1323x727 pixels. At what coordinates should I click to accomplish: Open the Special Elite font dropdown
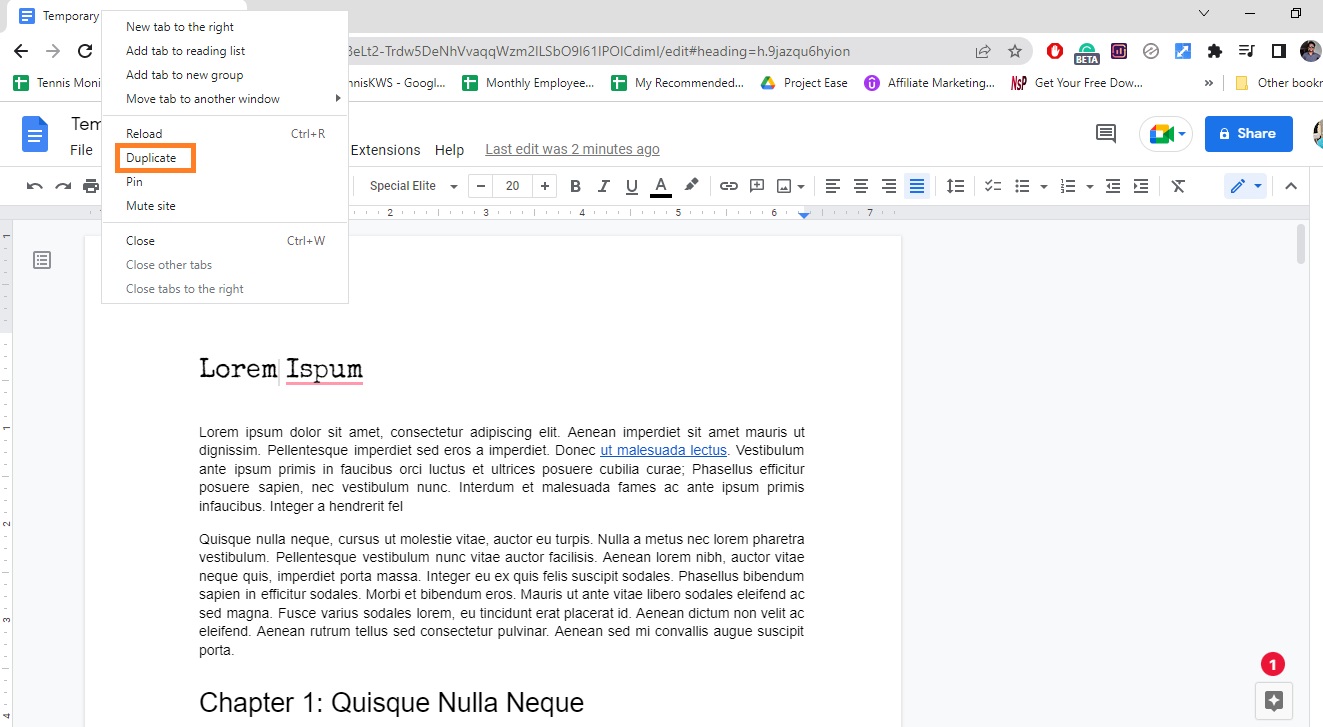point(410,185)
